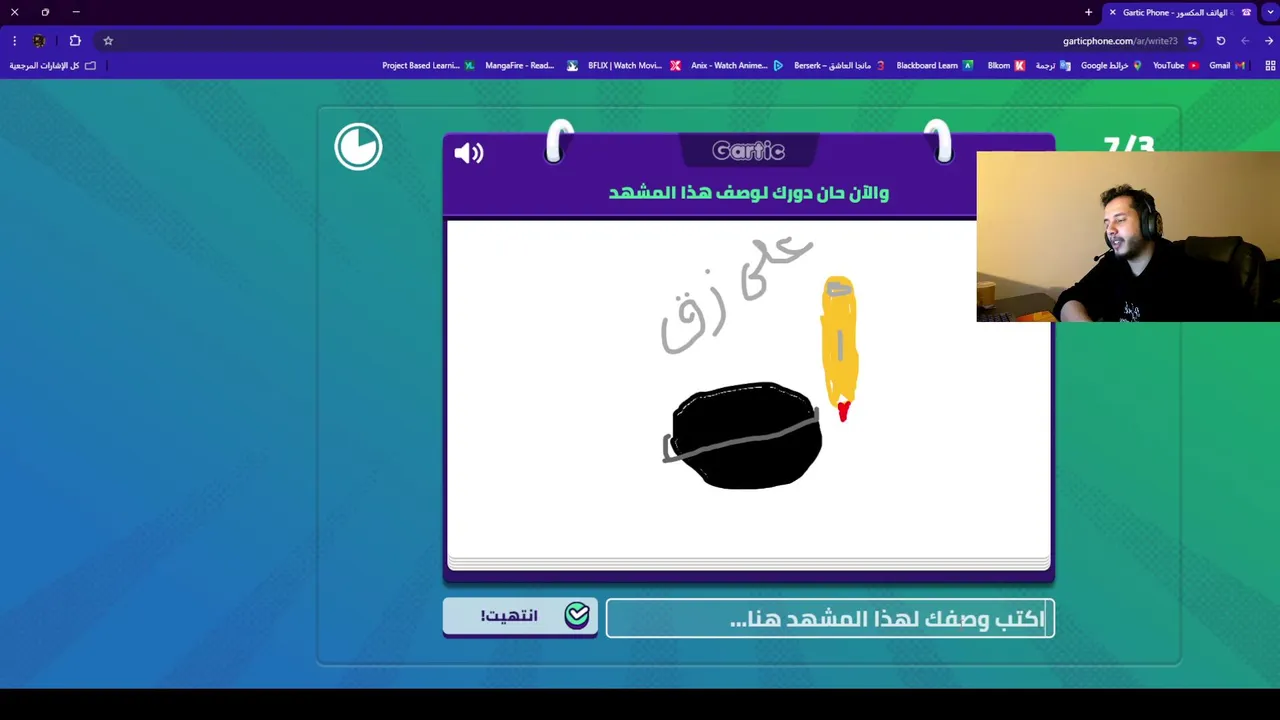Open the Gmail bookmark

tap(1226, 66)
